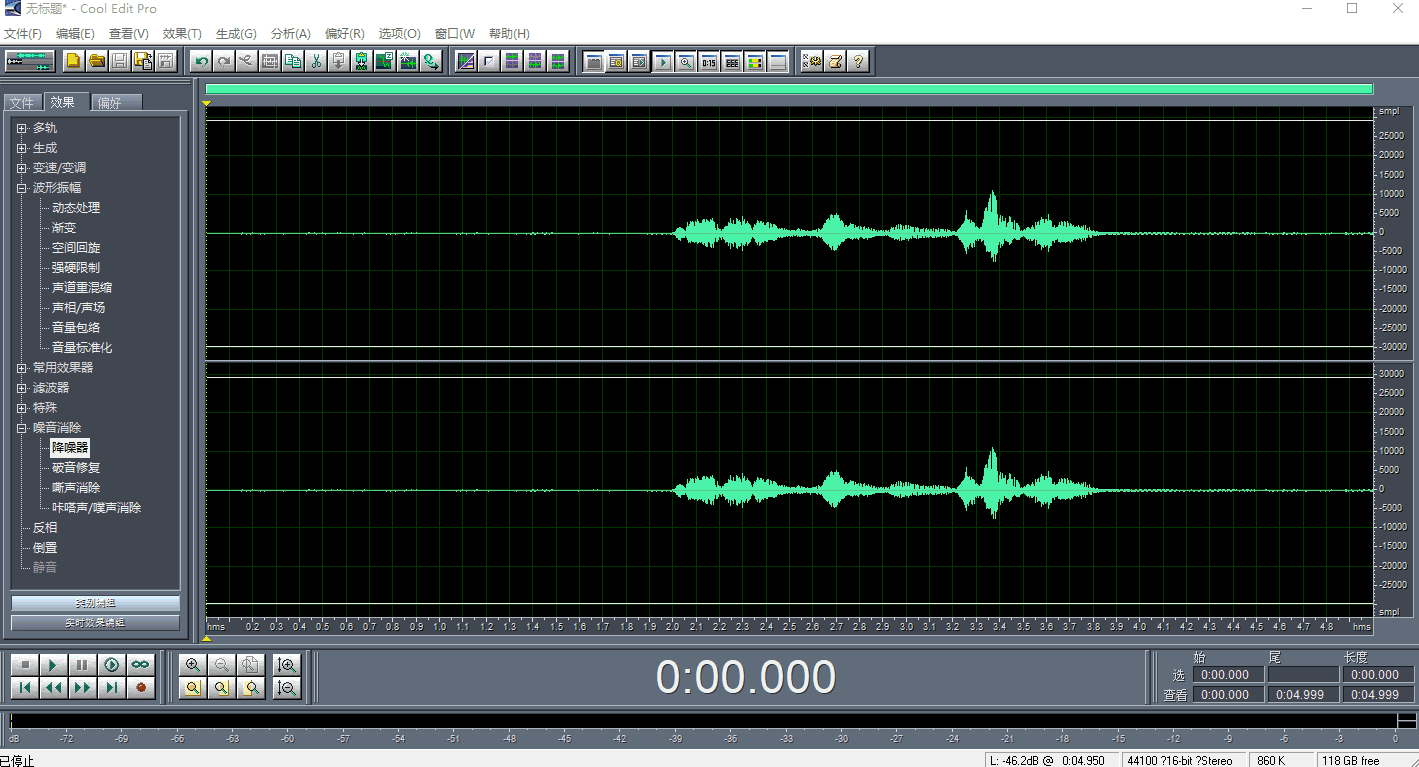This screenshot has height=767, width=1419.
Task: Open help via the question mark icon
Action: click(858, 61)
